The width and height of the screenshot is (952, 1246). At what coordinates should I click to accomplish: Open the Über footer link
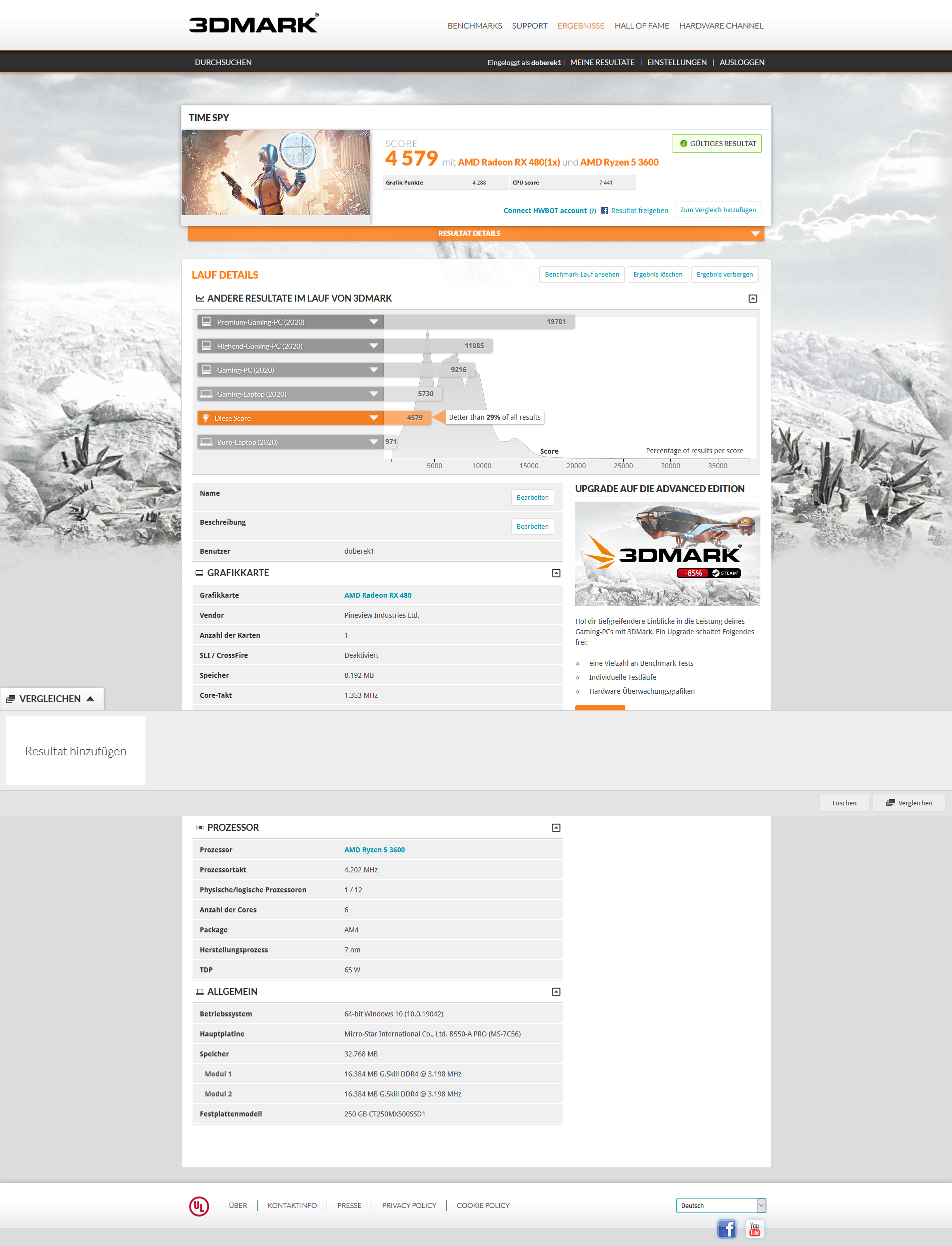(x=238, y=1205)
